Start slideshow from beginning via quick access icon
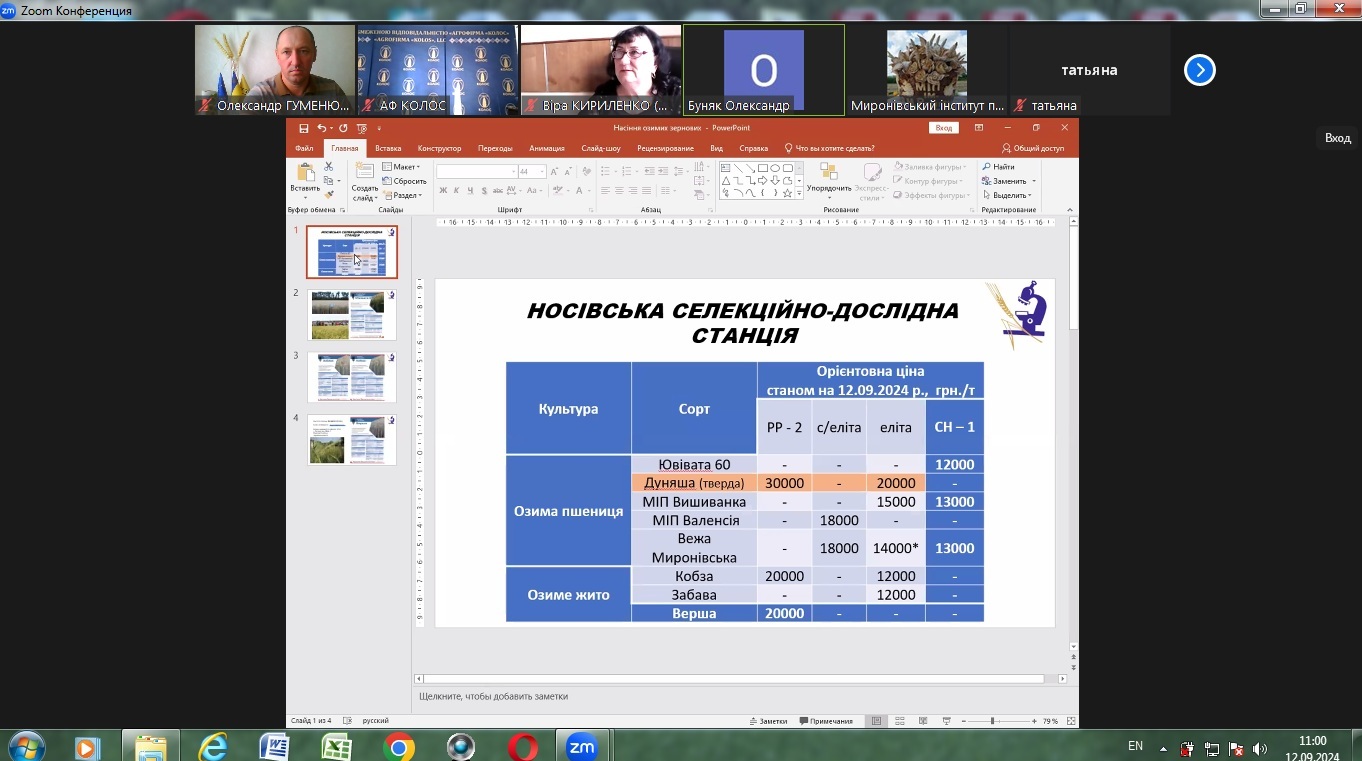This screenshot has height=761, width=1362. [361, 128]
